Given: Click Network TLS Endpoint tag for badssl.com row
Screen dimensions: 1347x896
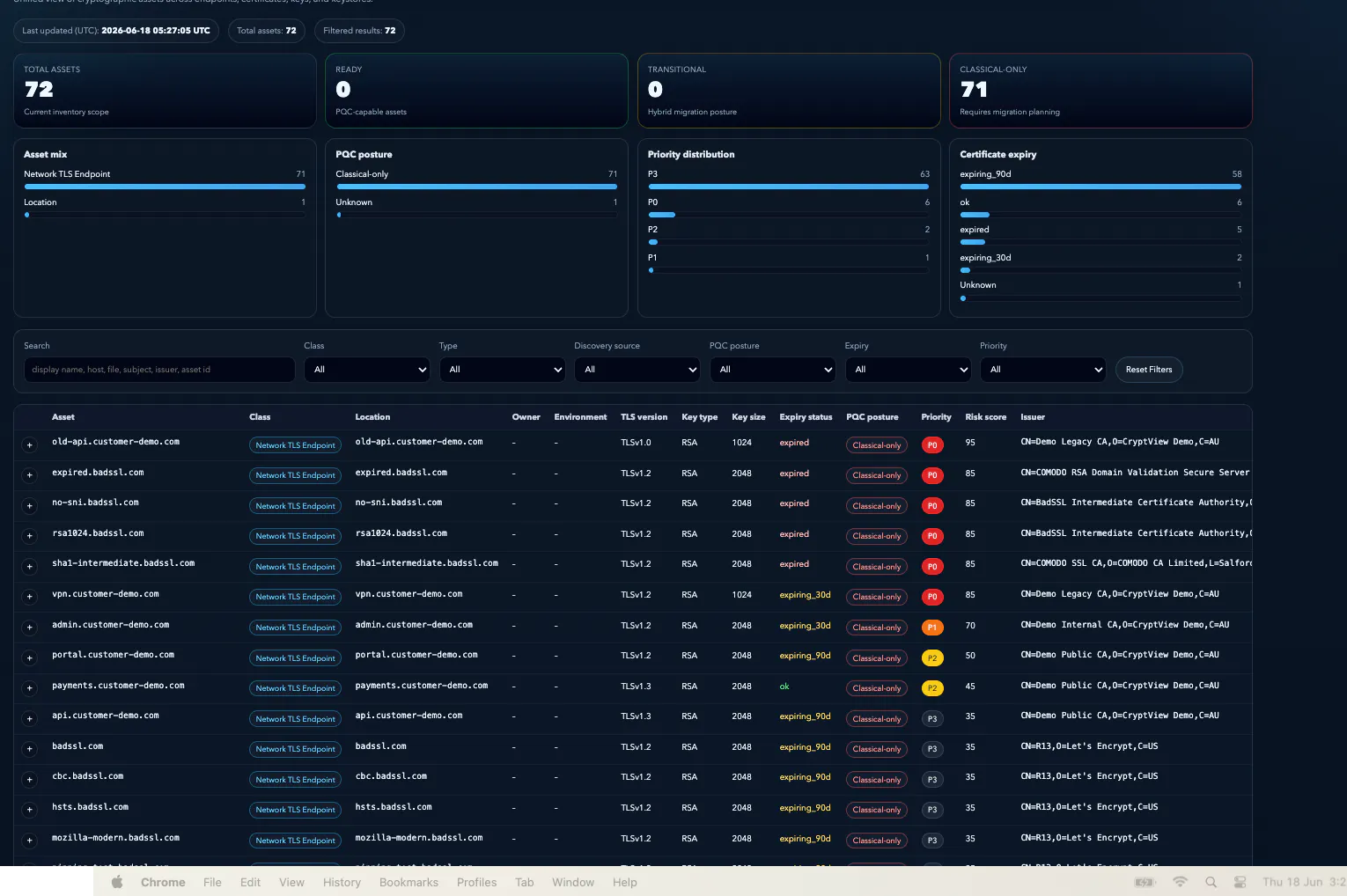Looking at the screenshot, I should point(295,749).
